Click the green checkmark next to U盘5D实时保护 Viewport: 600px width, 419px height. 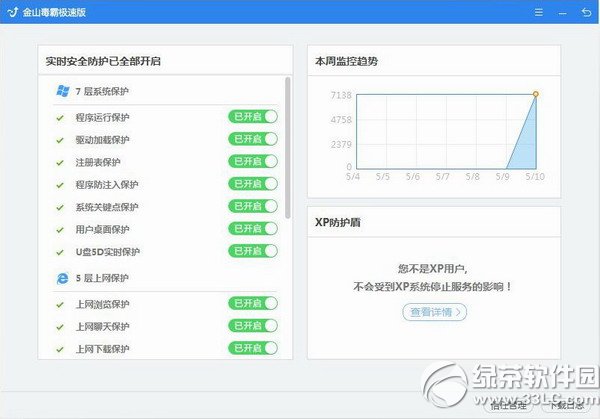tap(60, 253)
